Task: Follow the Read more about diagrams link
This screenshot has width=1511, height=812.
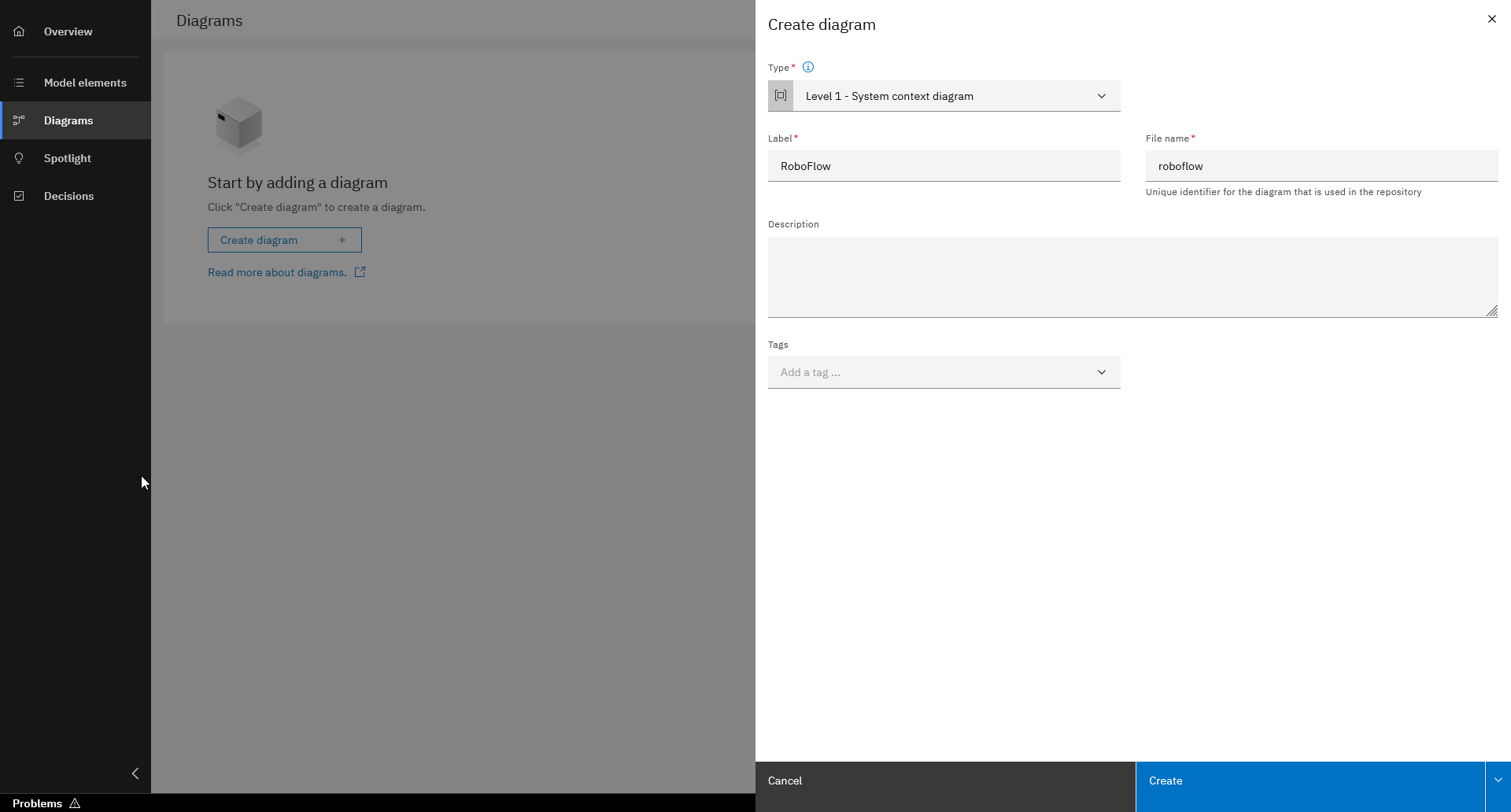Action: pyautogui.click(x=276, y=271)
